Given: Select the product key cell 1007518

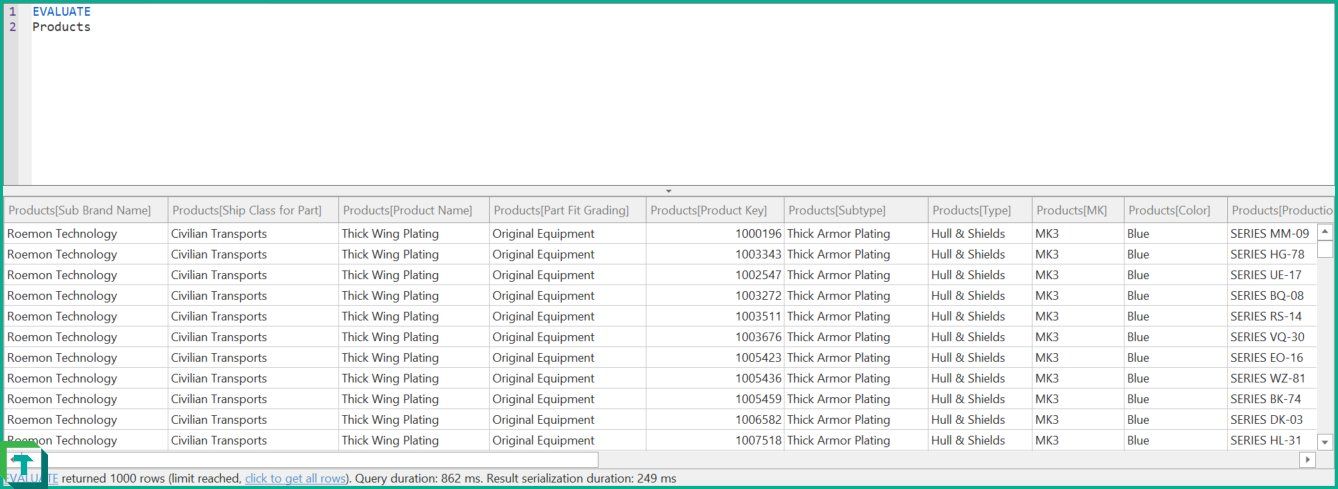Looking at the screenshot, I should pos(715,440).
